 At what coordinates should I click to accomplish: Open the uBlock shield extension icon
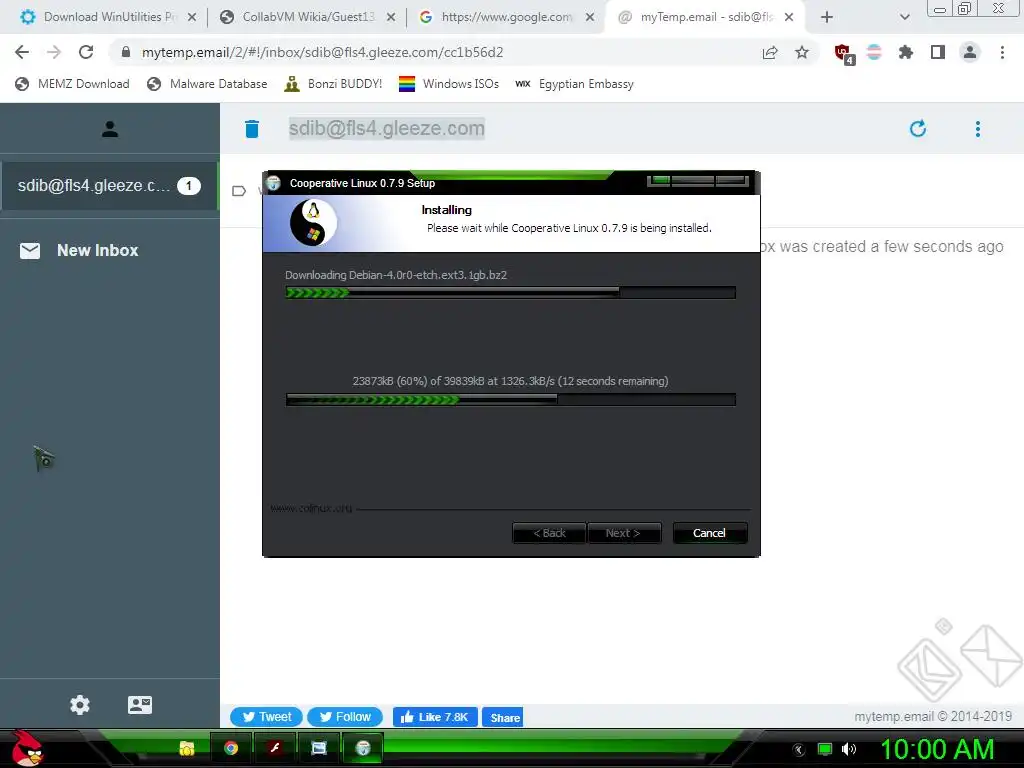(x=843, y=53)
